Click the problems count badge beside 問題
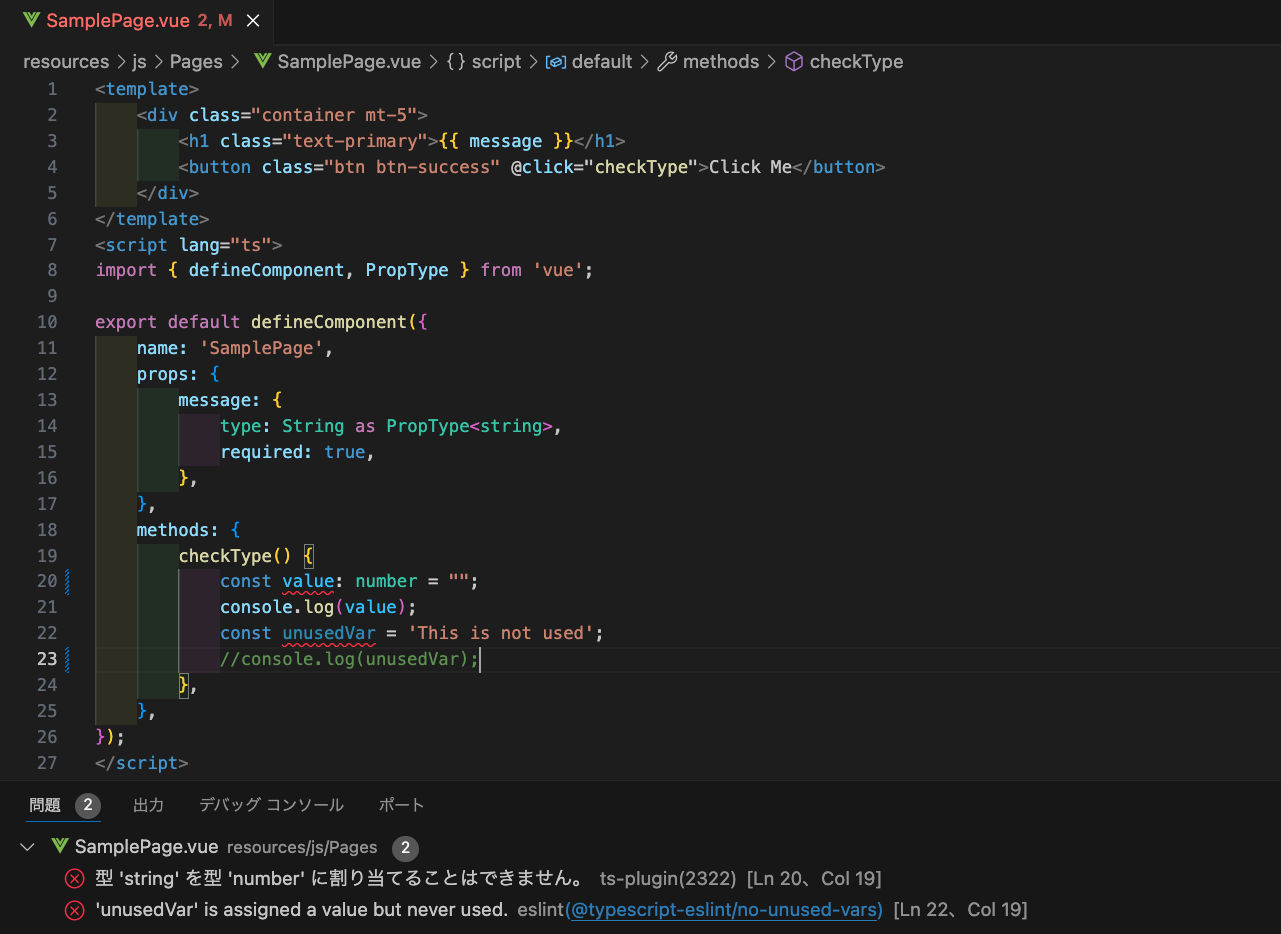1281x934 pixels. click(x=88, y=805)
